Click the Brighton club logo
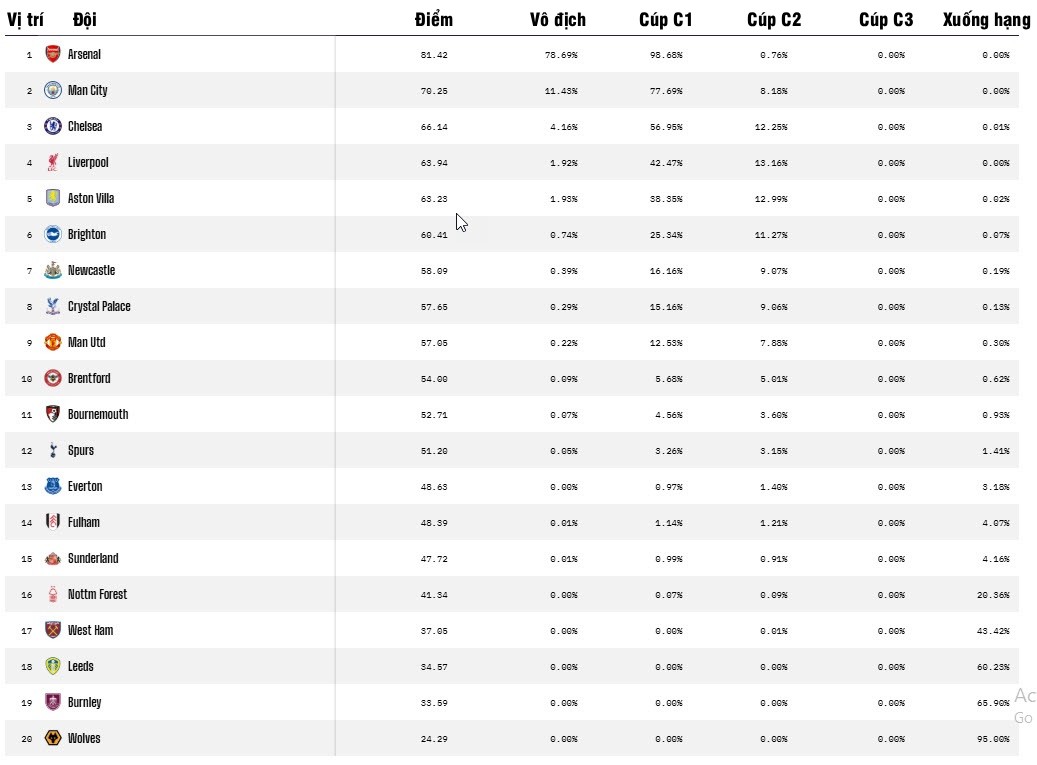Viewport: 1037px width, 765px height. tap(53, 235)
